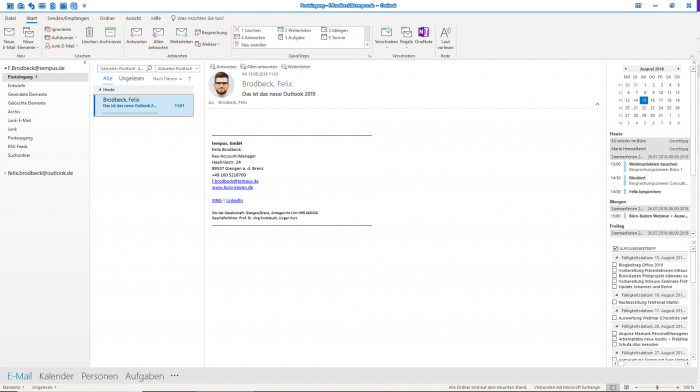Screen dimensions: 700x392
Task: Mark task Blogbeitrag Office 2019 complete
Action: click(x=615, y=265)
